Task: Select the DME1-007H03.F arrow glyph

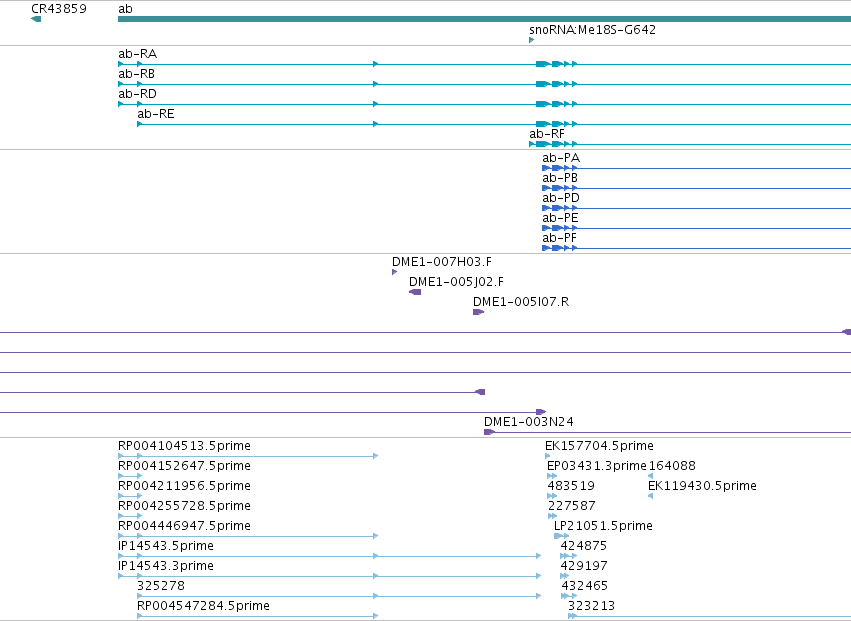Action: click(x=395, y=272)
